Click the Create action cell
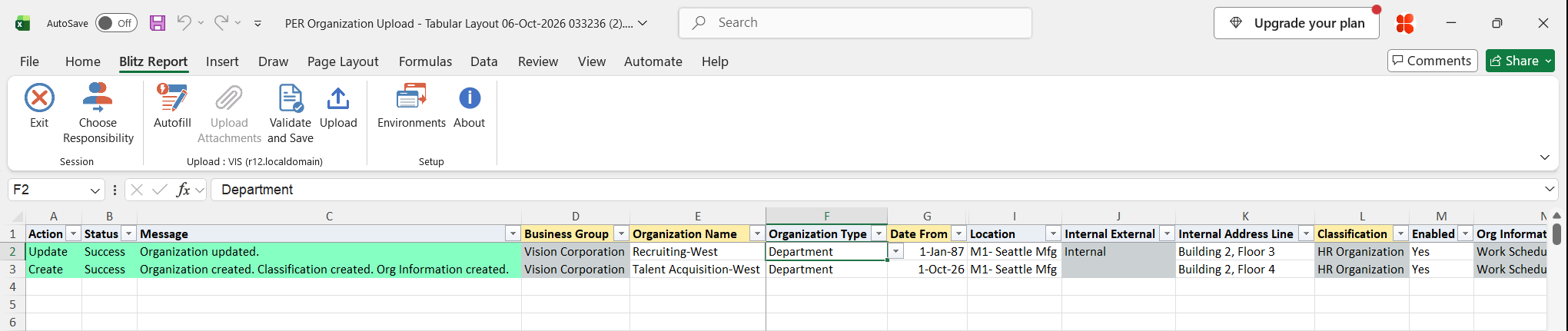This screenshot has height=331, width=1568. (54, 270)
